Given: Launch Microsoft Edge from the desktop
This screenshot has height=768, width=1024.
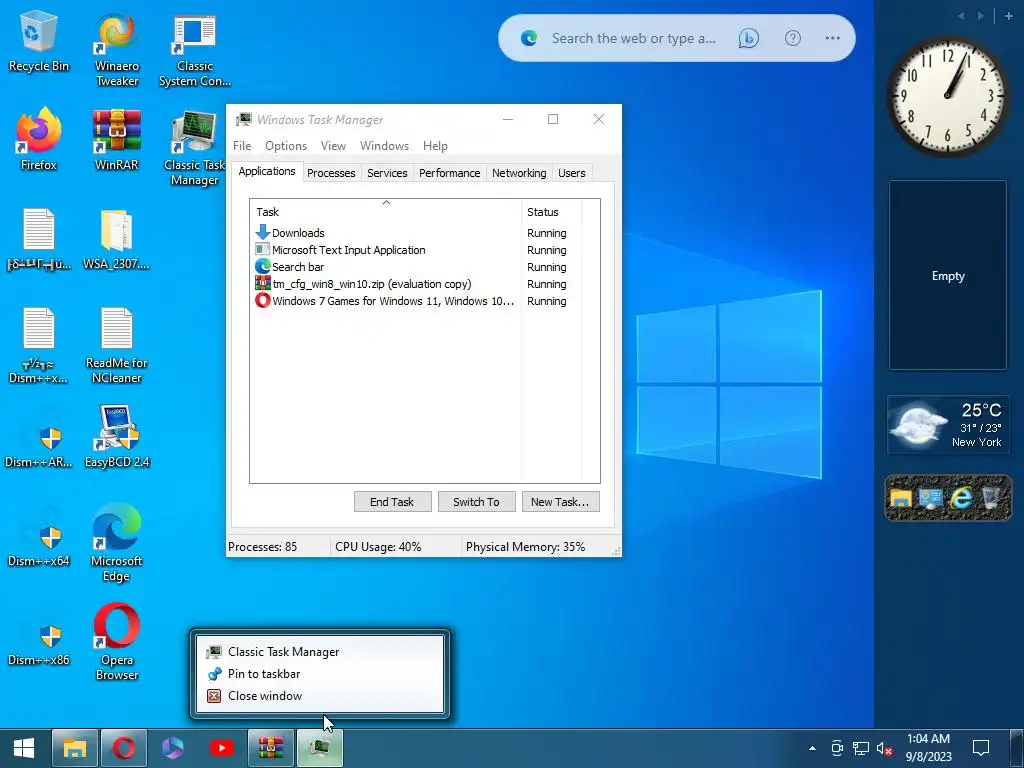Looking at the screenshot, I should (117, 543).
